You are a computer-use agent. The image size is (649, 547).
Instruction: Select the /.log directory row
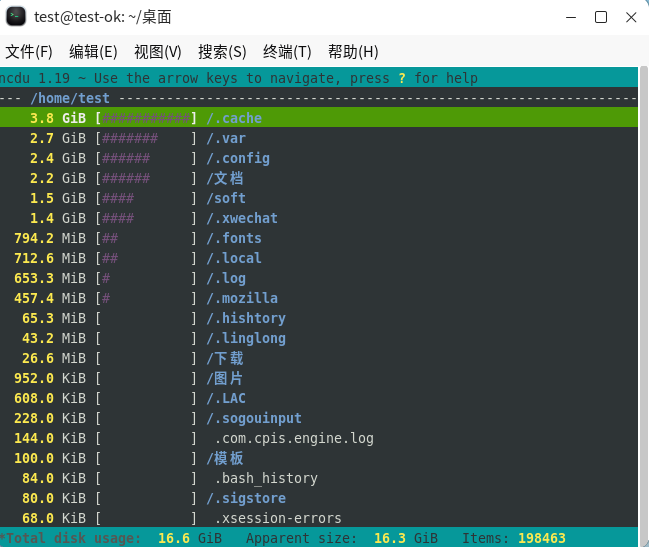coord(319,278)
